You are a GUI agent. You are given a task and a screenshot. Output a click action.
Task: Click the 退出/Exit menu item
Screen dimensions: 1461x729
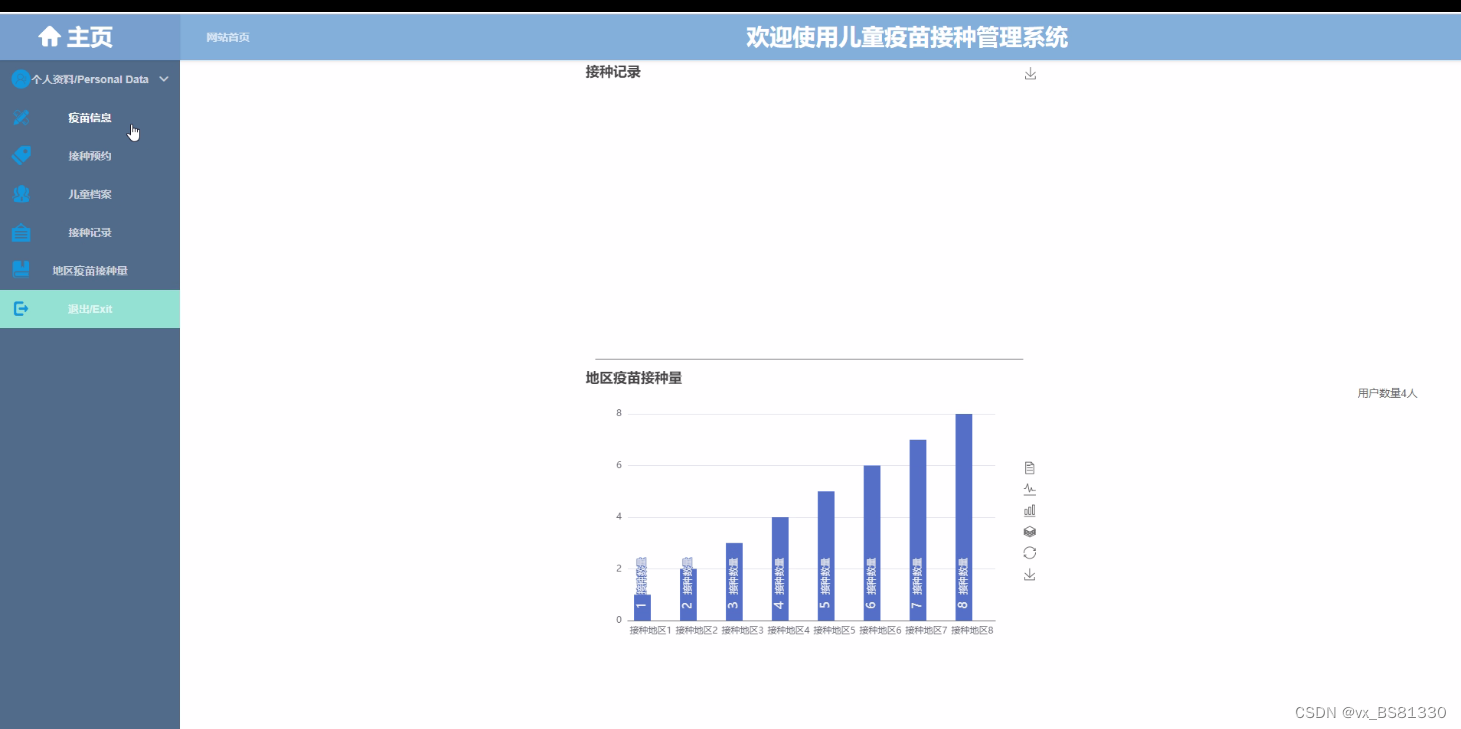click(x=90, y=309)
